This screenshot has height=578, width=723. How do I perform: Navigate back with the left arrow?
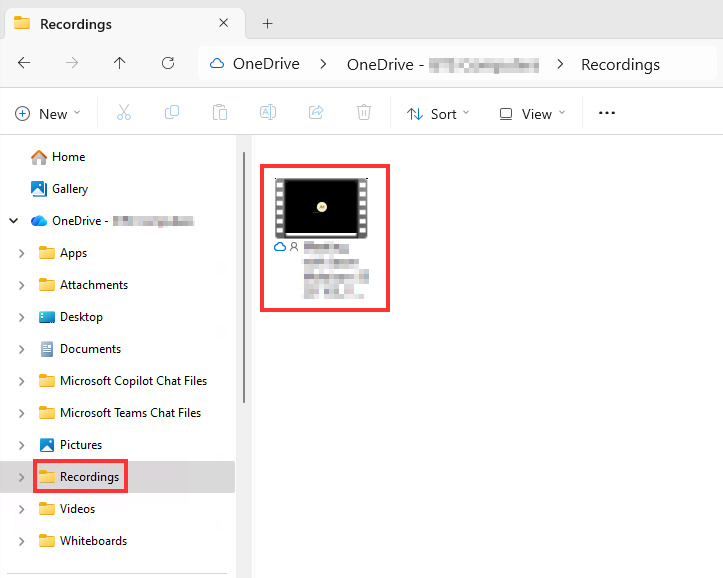click(24, 63)
